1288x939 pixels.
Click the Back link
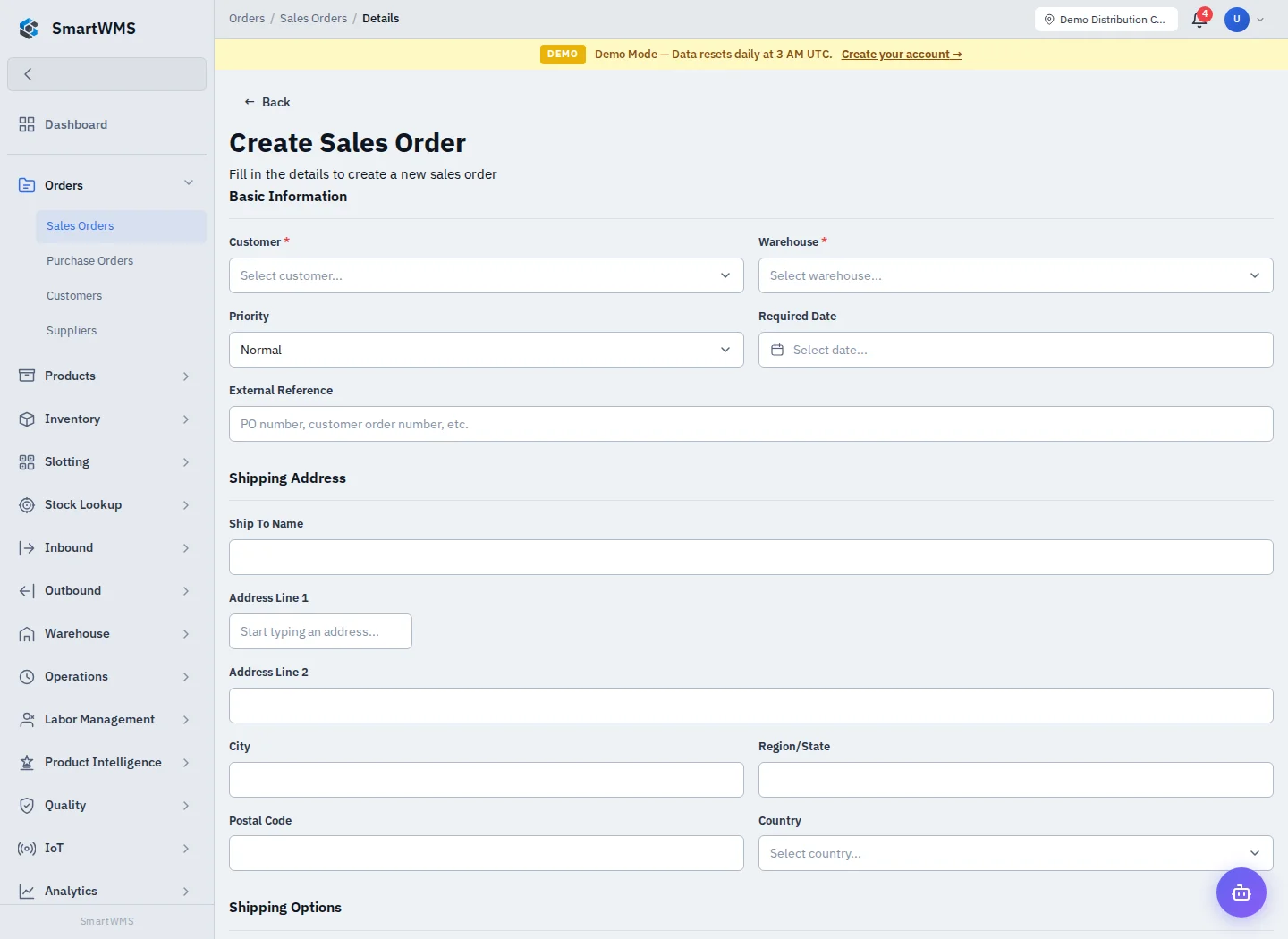click(x=267, y=102)
